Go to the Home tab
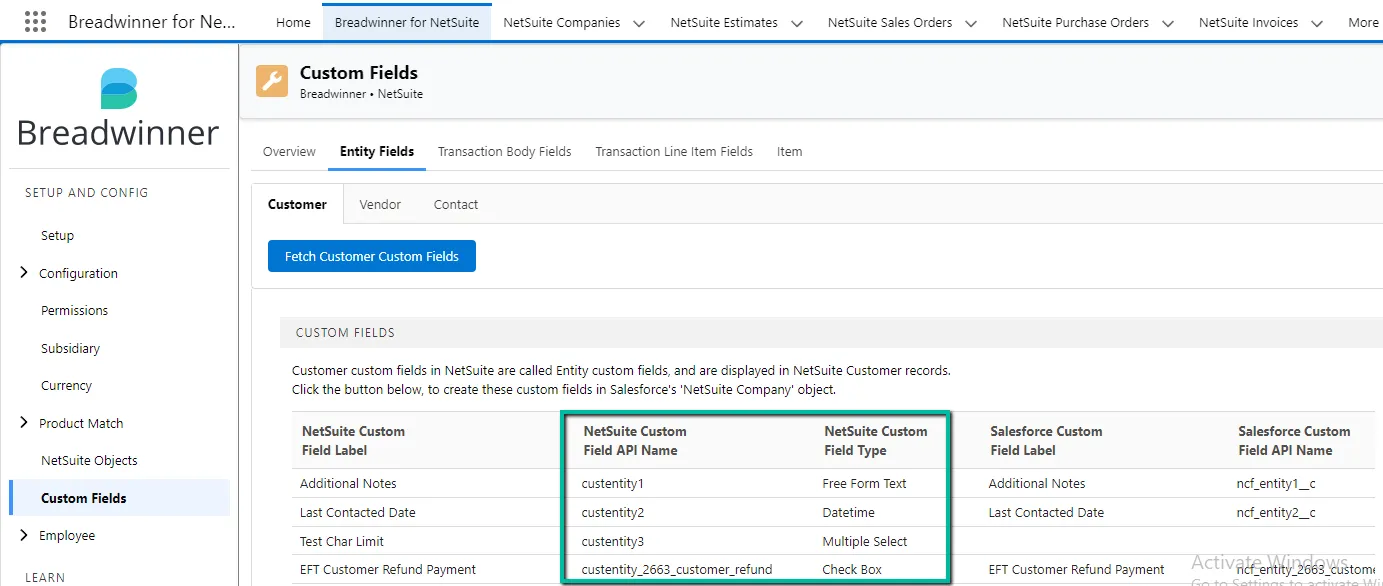Screen dimensions: 1383x586 coord(293,22)
